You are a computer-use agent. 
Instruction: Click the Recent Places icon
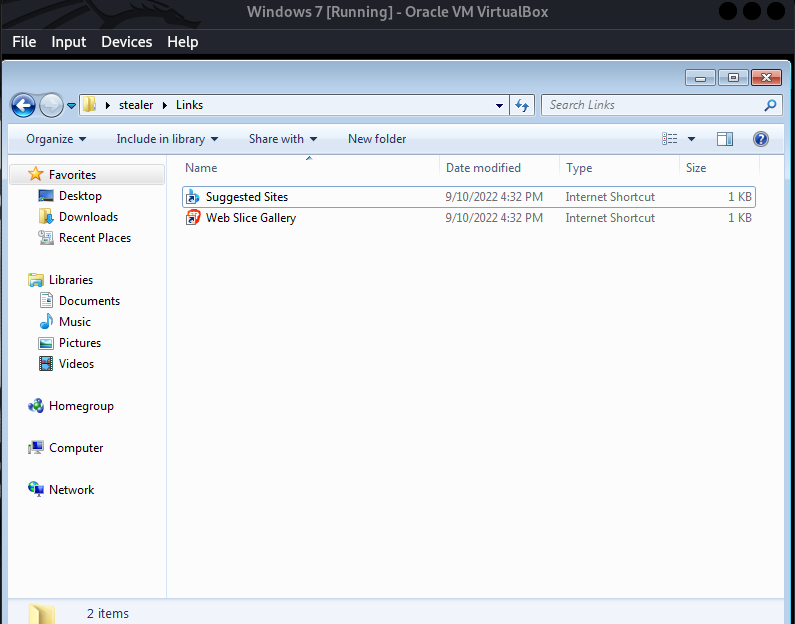click(46, 238)
